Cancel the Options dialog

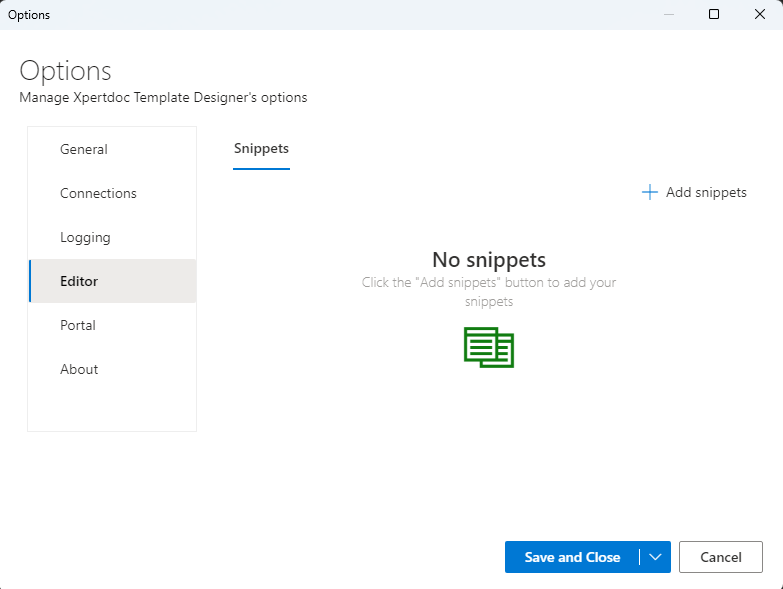[x=720, y=557]
